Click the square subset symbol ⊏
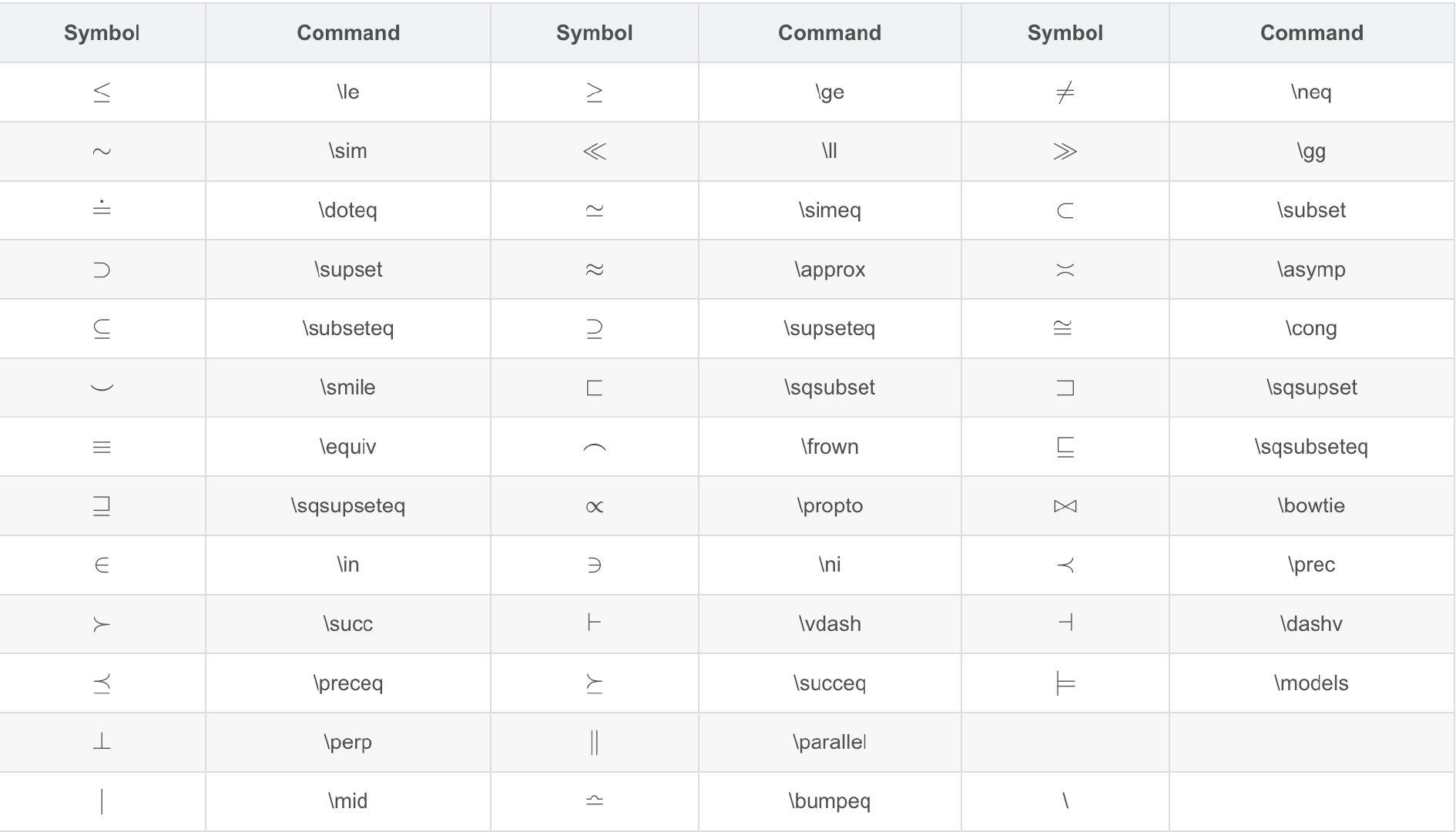The width and height of the screenshot is (1456, 832). pos(594,387)
